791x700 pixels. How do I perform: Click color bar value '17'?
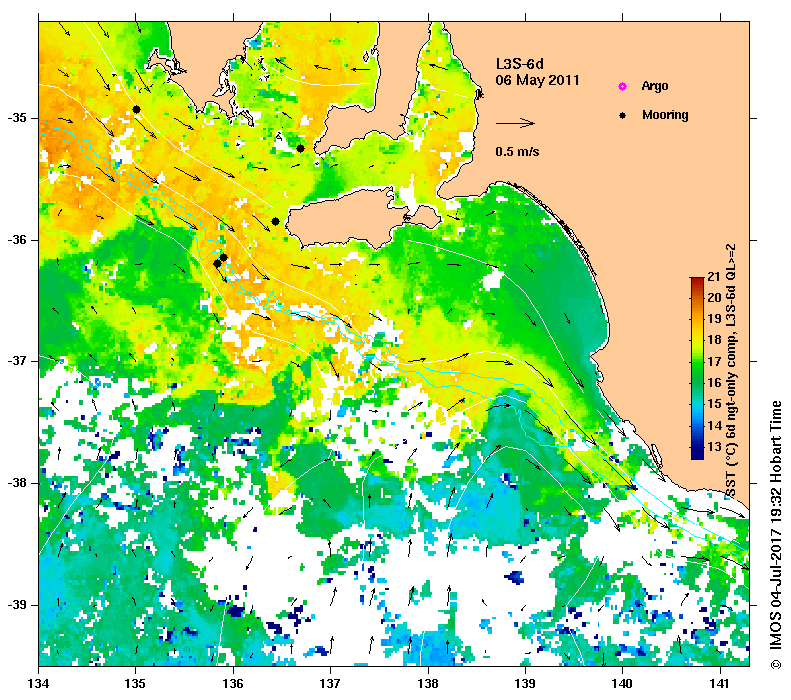[x=714, y=362]
